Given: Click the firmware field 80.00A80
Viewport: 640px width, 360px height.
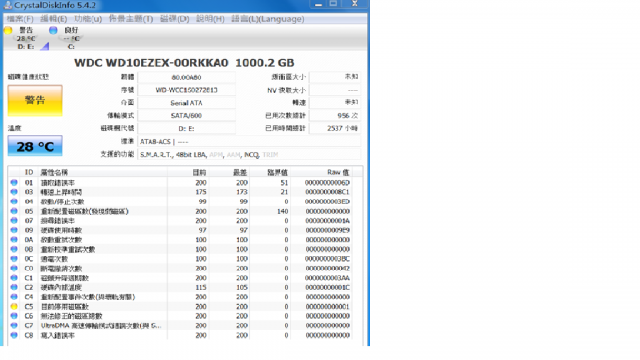Looking at the screenshot, I should click(x=187, y=77).
